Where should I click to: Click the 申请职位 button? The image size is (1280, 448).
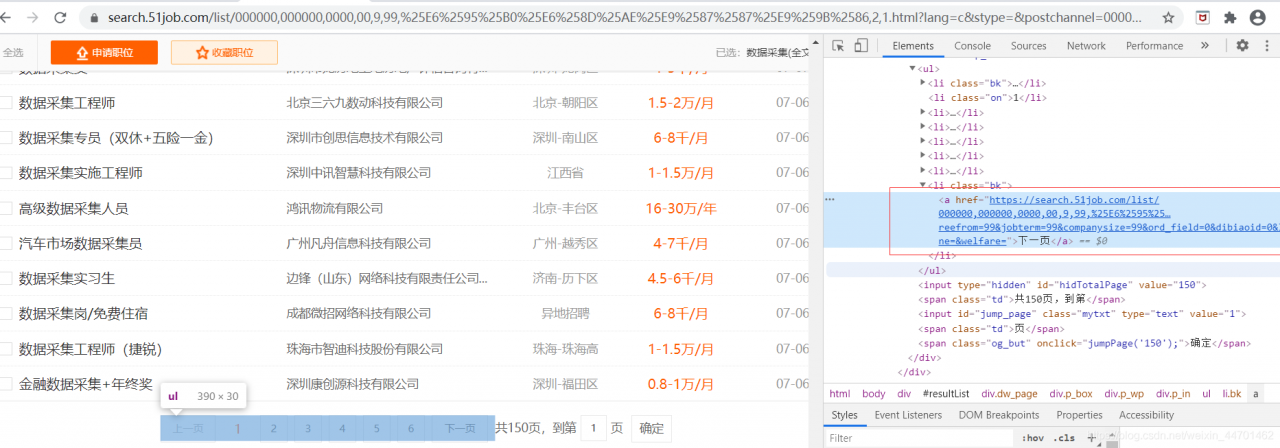[104, 53]
